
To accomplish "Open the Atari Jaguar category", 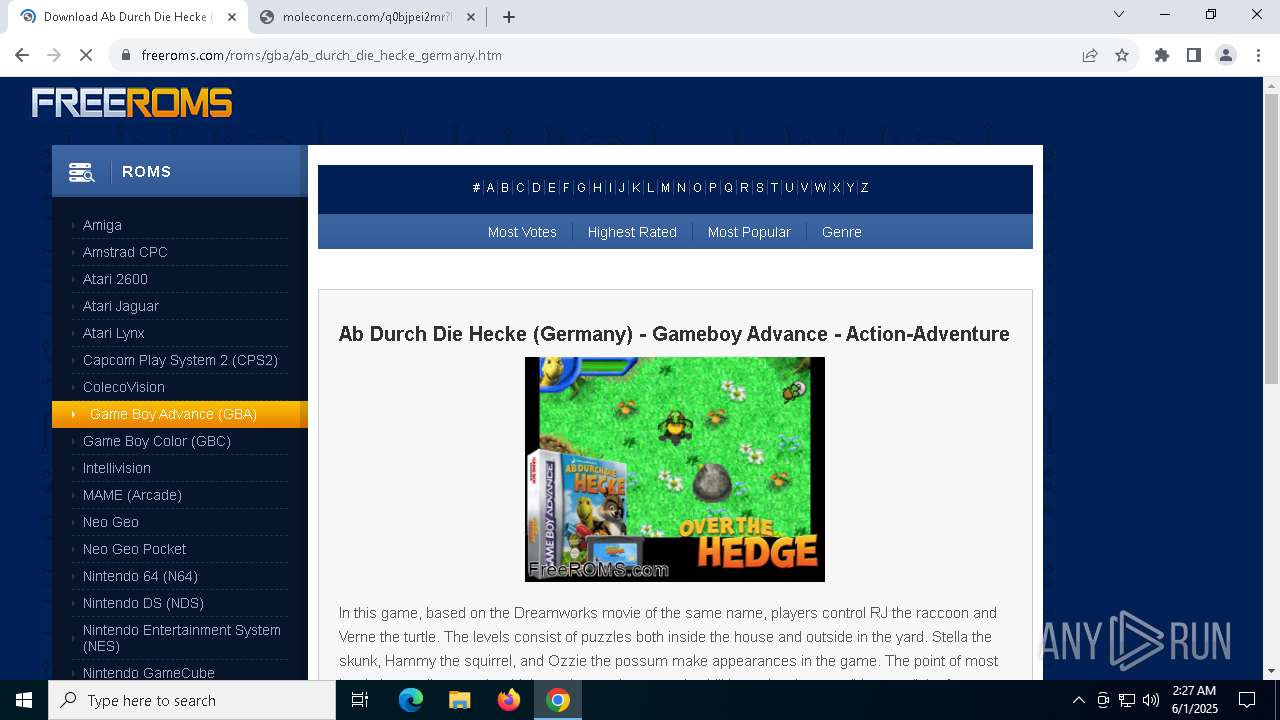I will point(121,306).
